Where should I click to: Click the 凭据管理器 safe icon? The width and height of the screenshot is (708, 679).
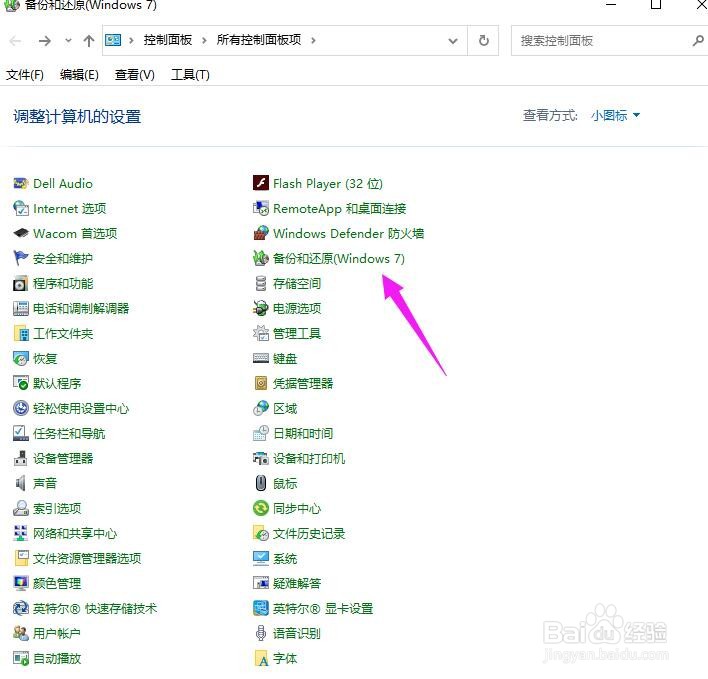(261, 383)
